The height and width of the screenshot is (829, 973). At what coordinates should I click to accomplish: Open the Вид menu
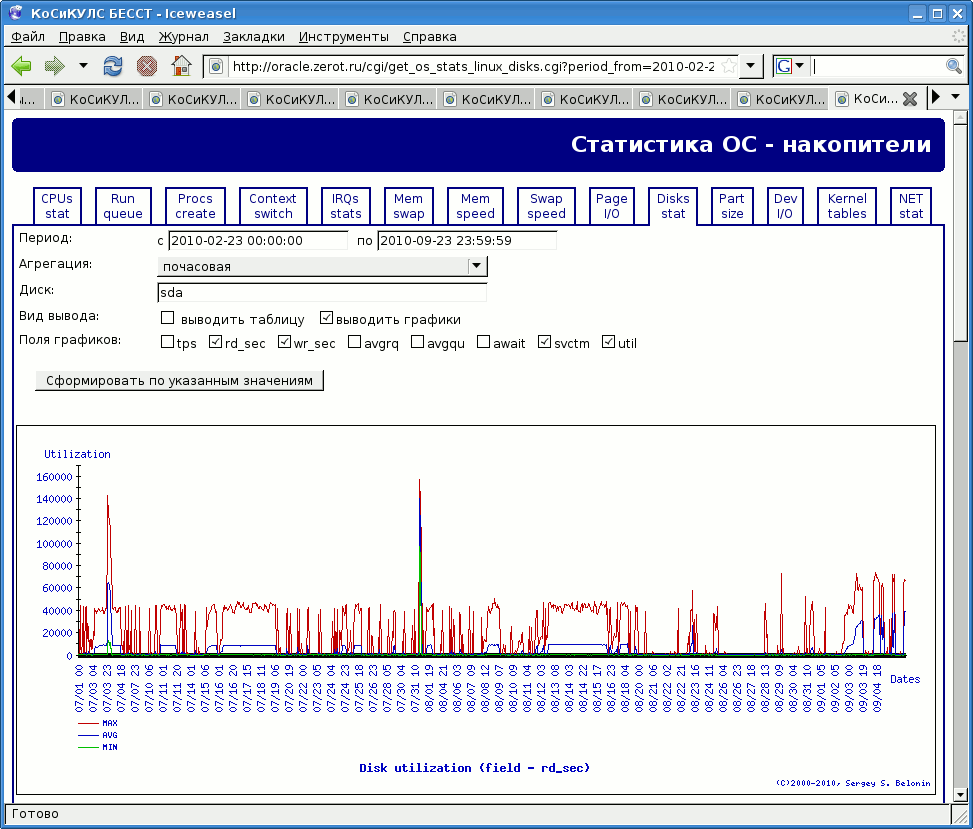point(132,37)
